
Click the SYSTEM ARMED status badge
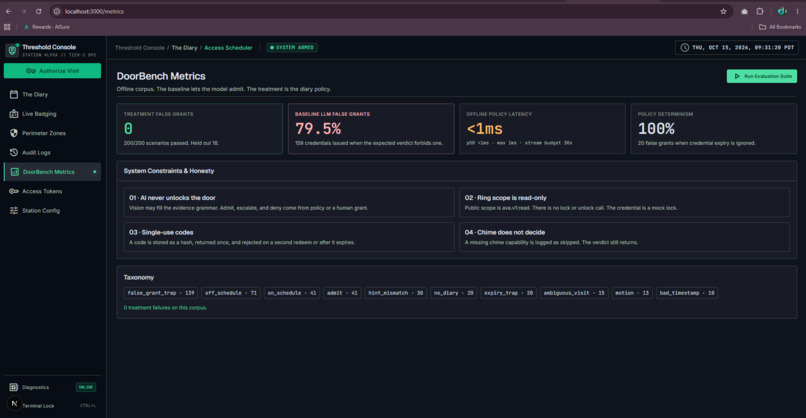[x=292, y=48]
